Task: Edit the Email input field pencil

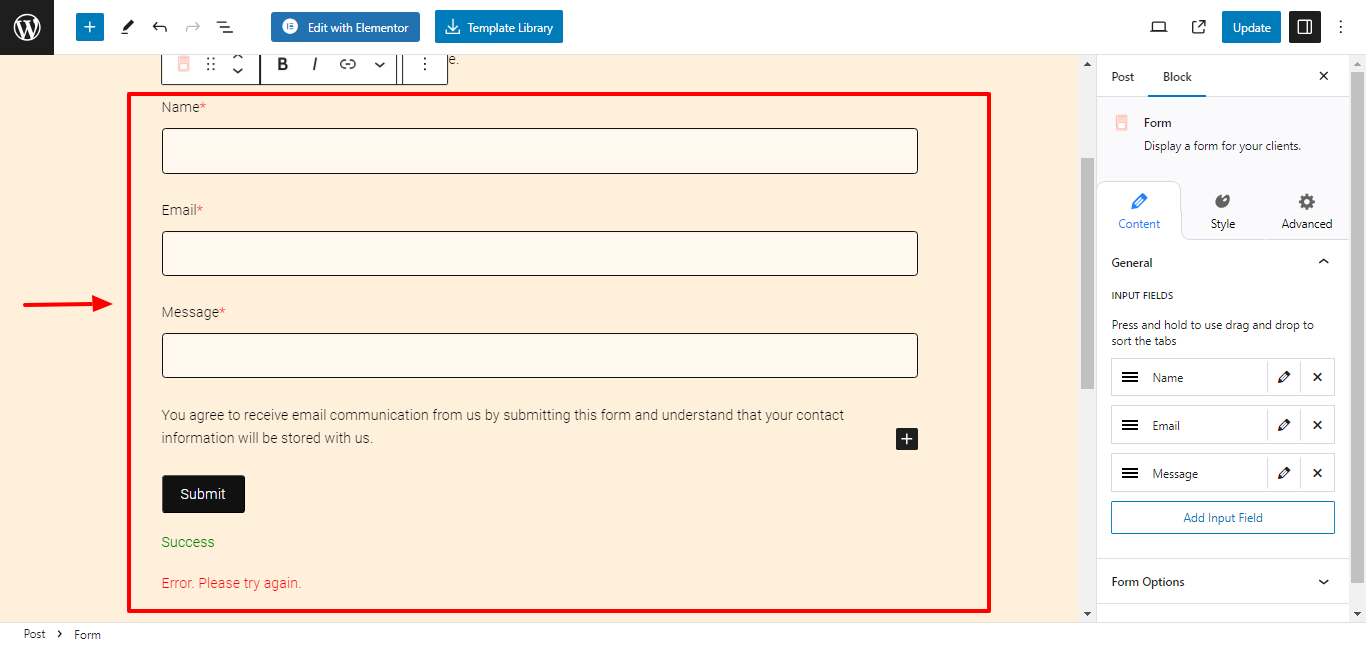Action: [1284, 425]
